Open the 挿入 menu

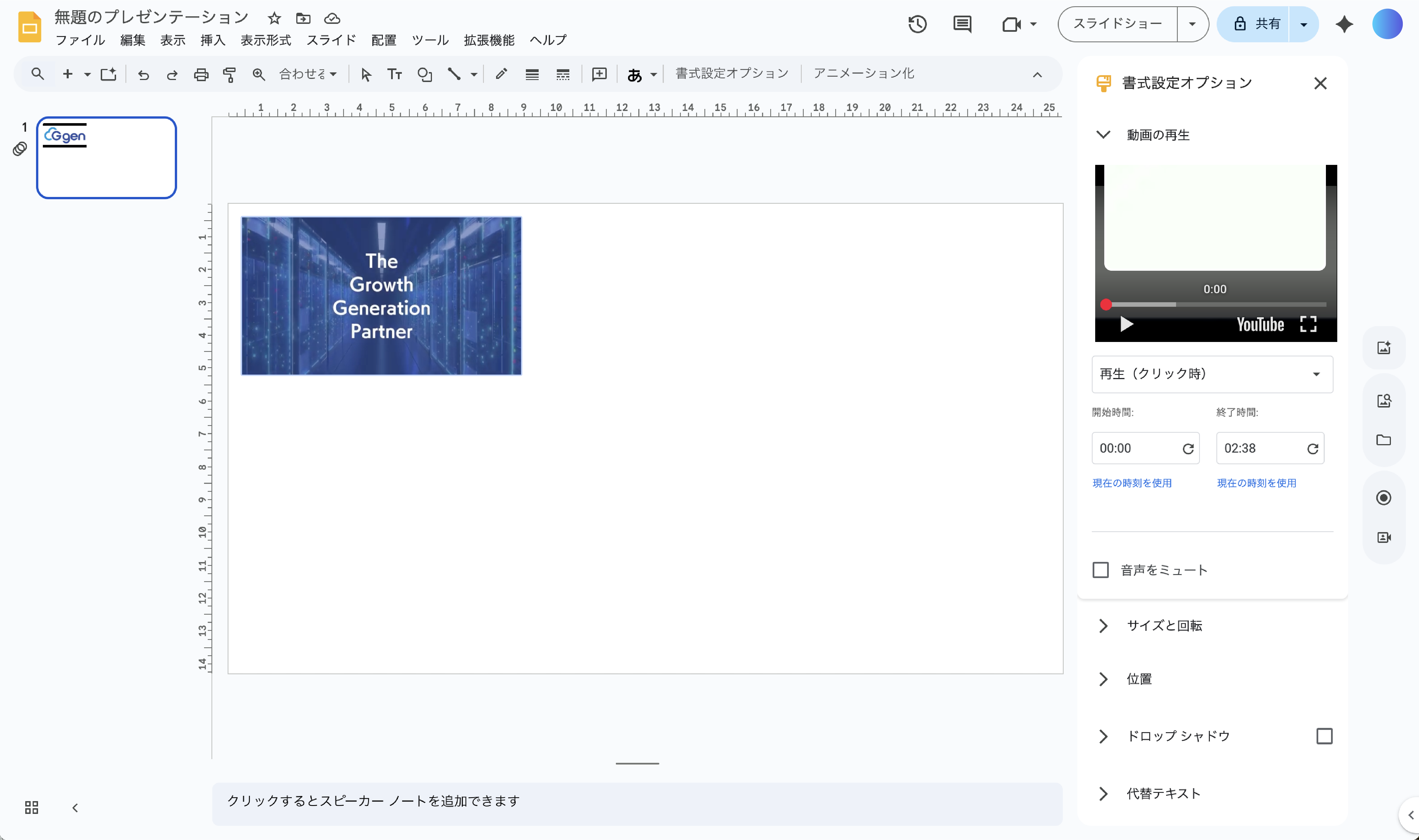click(x=212, y=40)
